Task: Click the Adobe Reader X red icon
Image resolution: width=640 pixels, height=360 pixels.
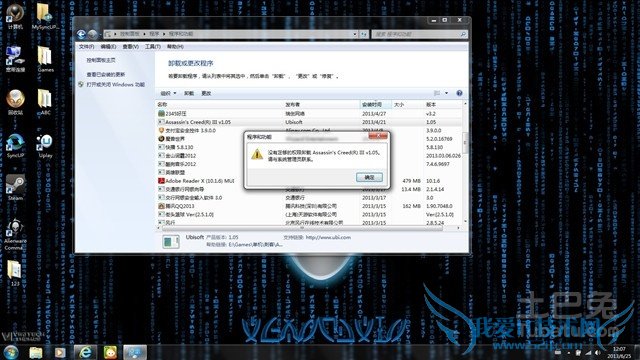Action: 161,181
